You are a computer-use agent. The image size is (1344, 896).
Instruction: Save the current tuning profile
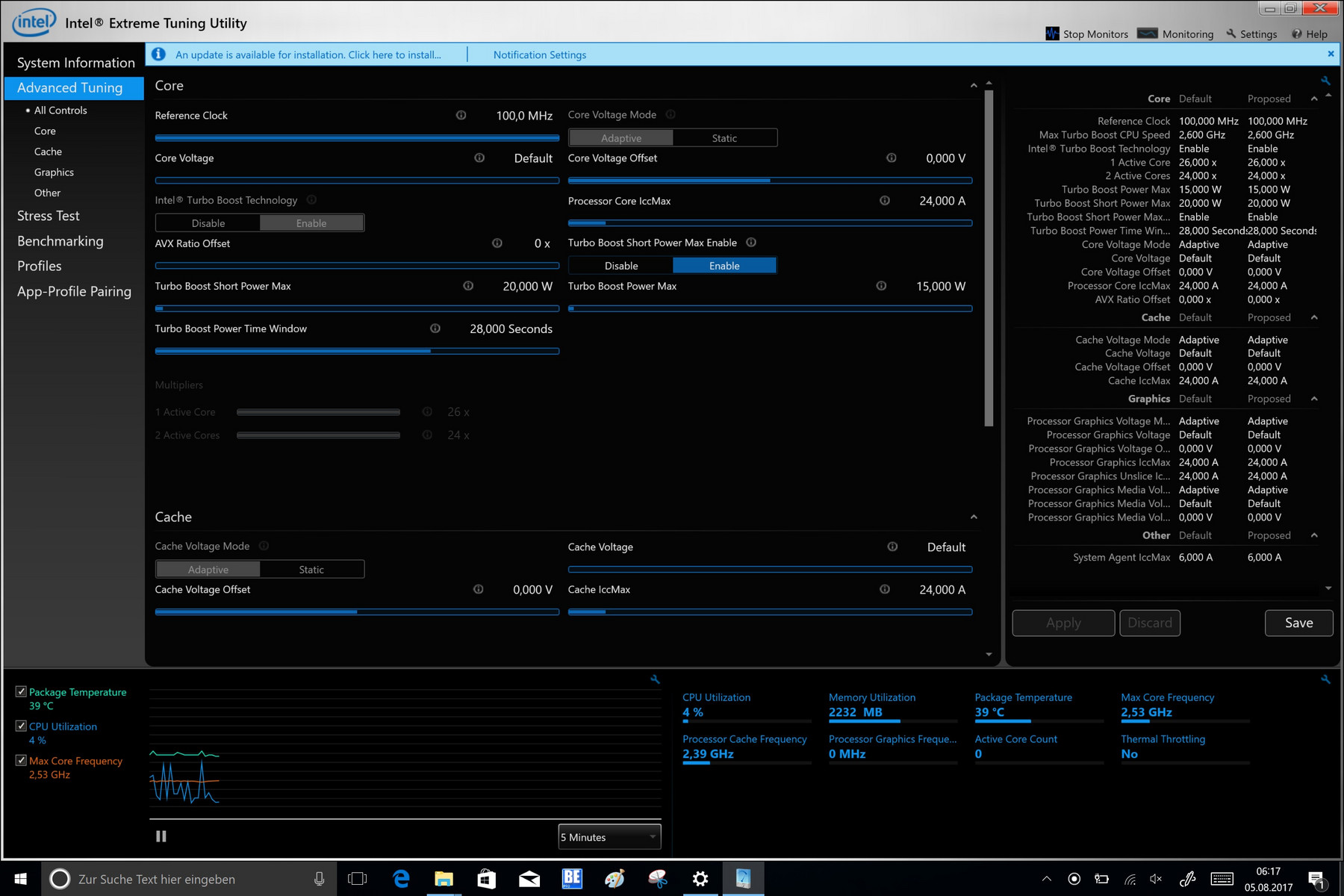[x=1298, y=623]
